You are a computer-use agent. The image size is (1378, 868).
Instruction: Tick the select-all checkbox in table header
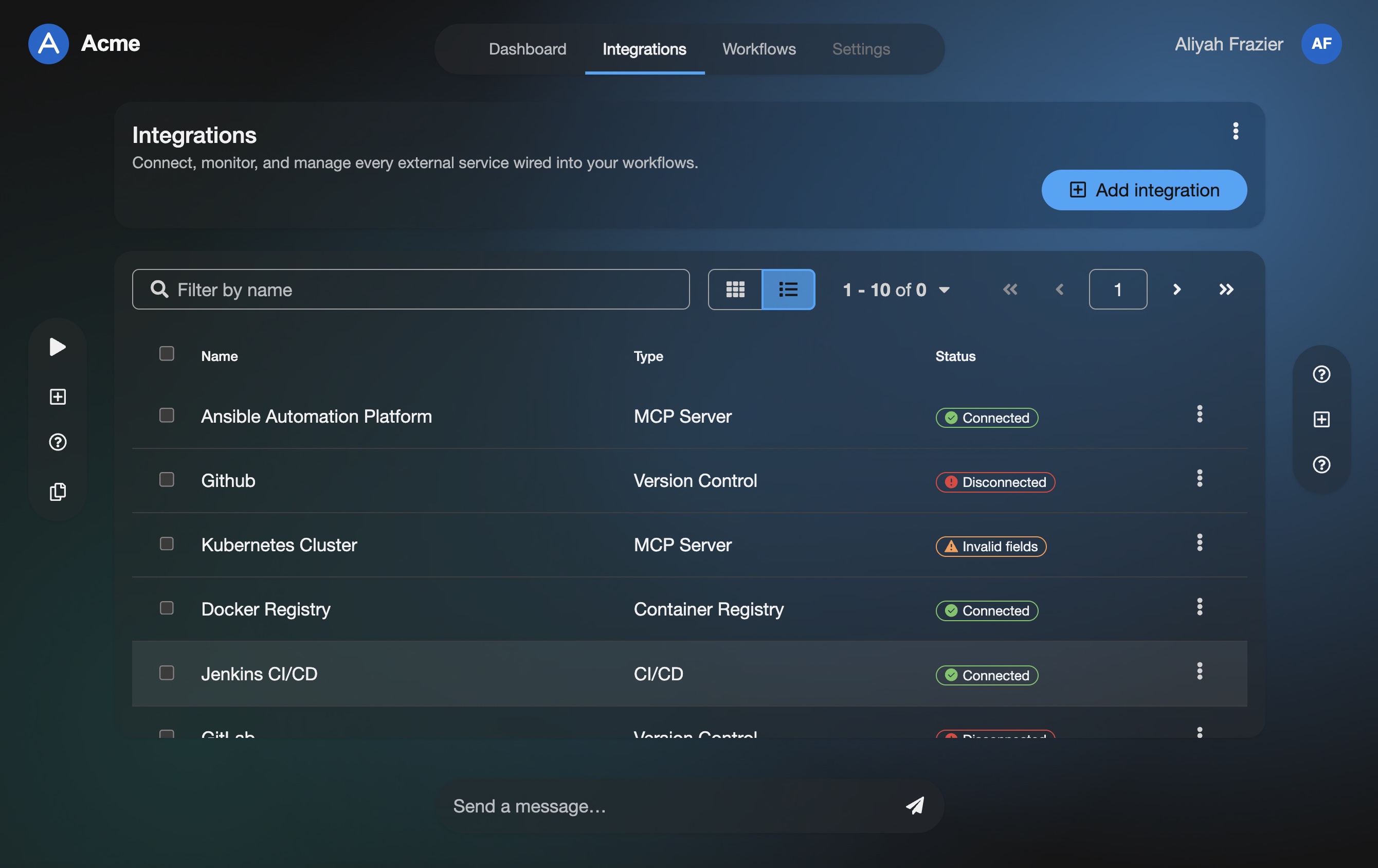click(167, 354)
